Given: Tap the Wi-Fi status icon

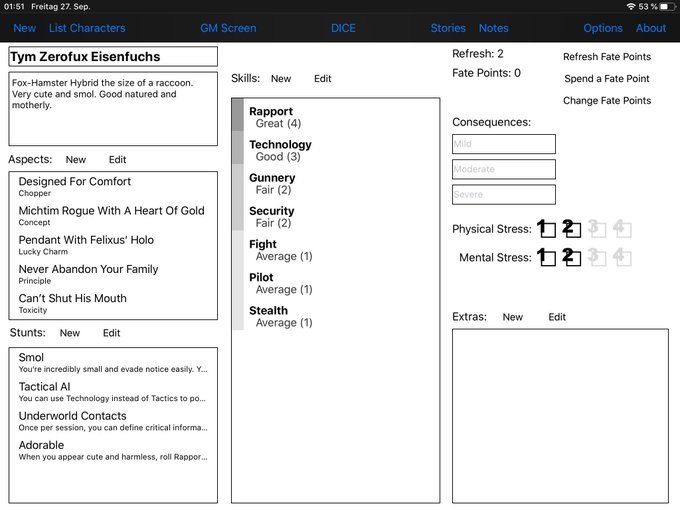Looking at the screenshot, I should point(631,7).
